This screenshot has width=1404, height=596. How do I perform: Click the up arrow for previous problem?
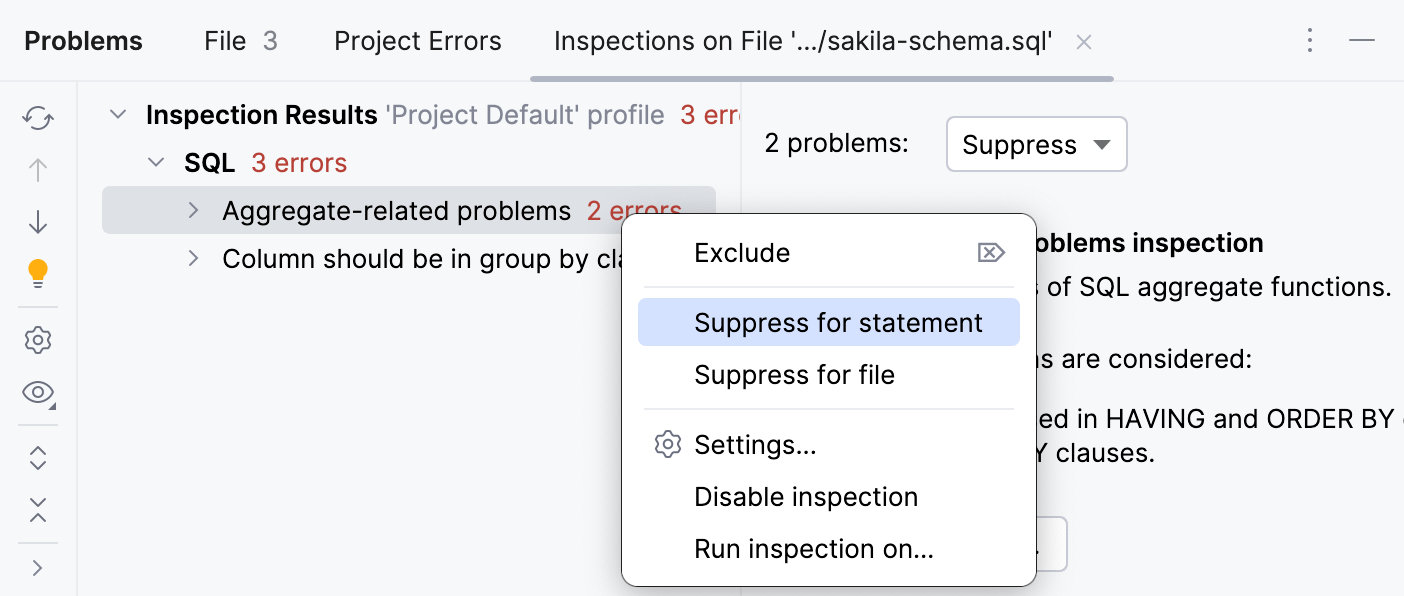tap(37, 169)
